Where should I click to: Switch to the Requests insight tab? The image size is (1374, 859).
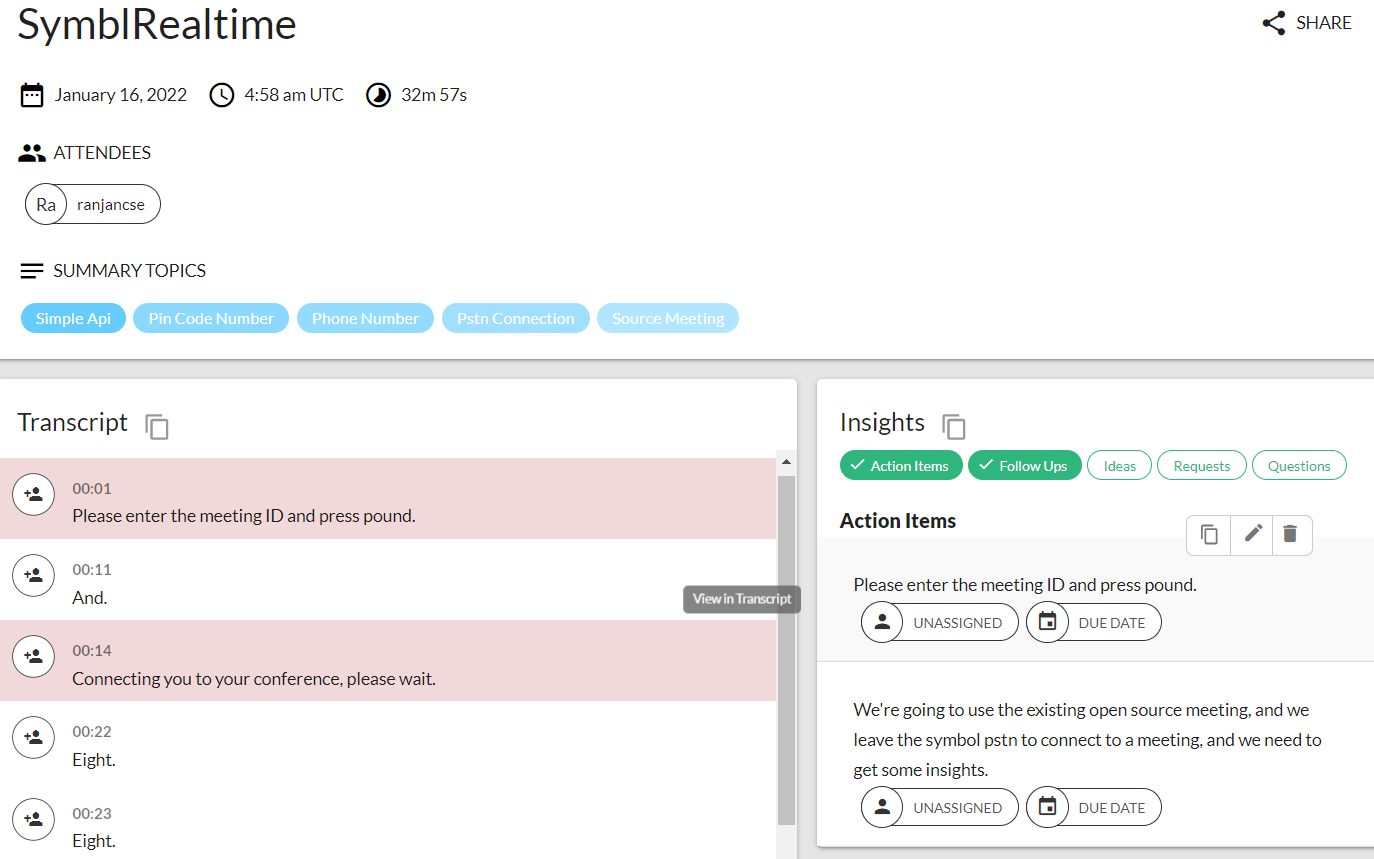click(x=1201, y=465)
